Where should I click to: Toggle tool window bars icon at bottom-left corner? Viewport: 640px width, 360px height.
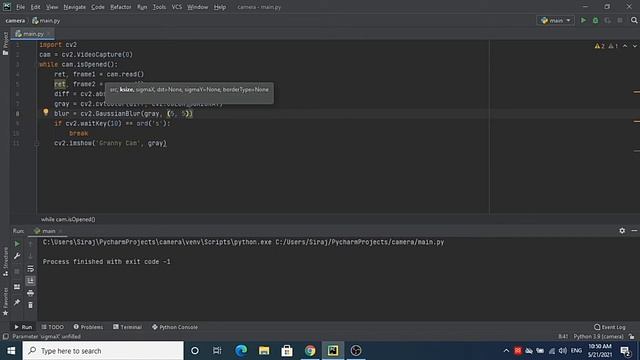[5, 336]
